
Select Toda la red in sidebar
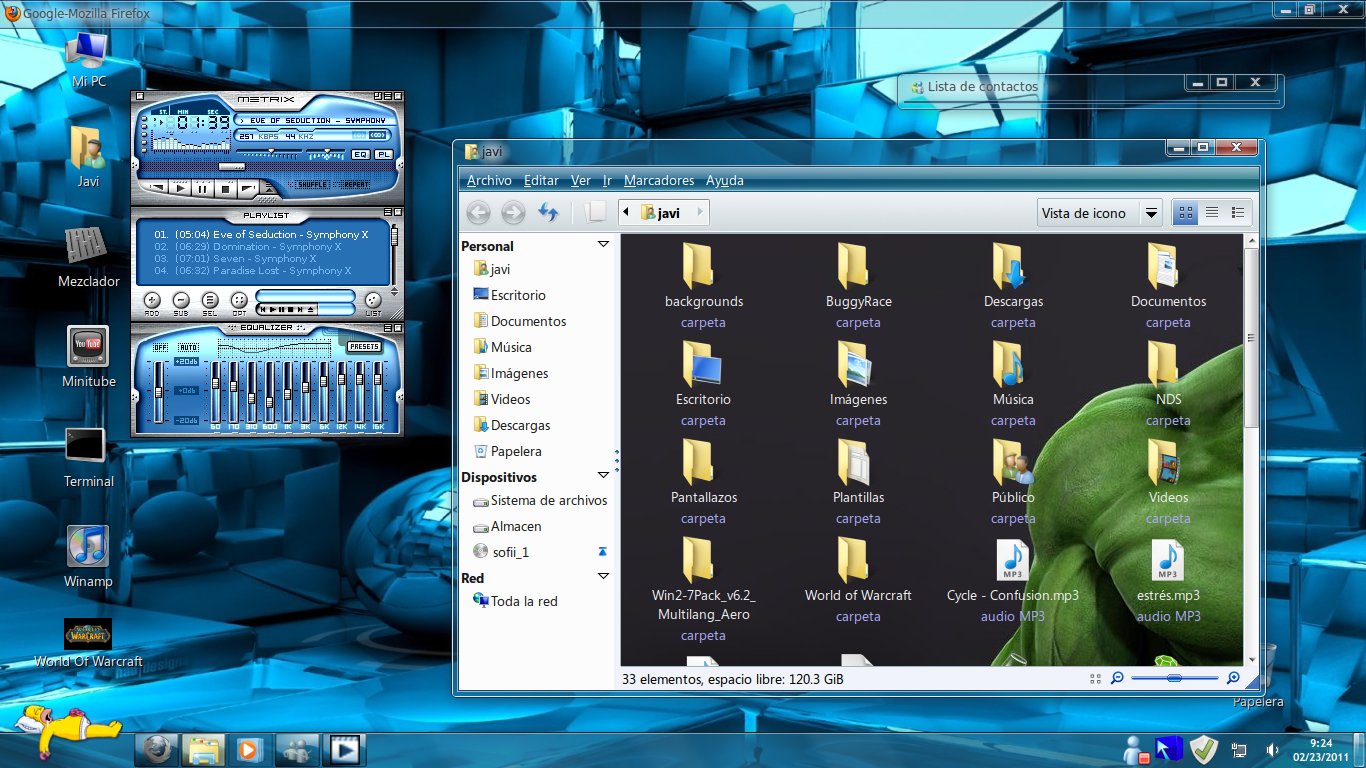[516, 601]
